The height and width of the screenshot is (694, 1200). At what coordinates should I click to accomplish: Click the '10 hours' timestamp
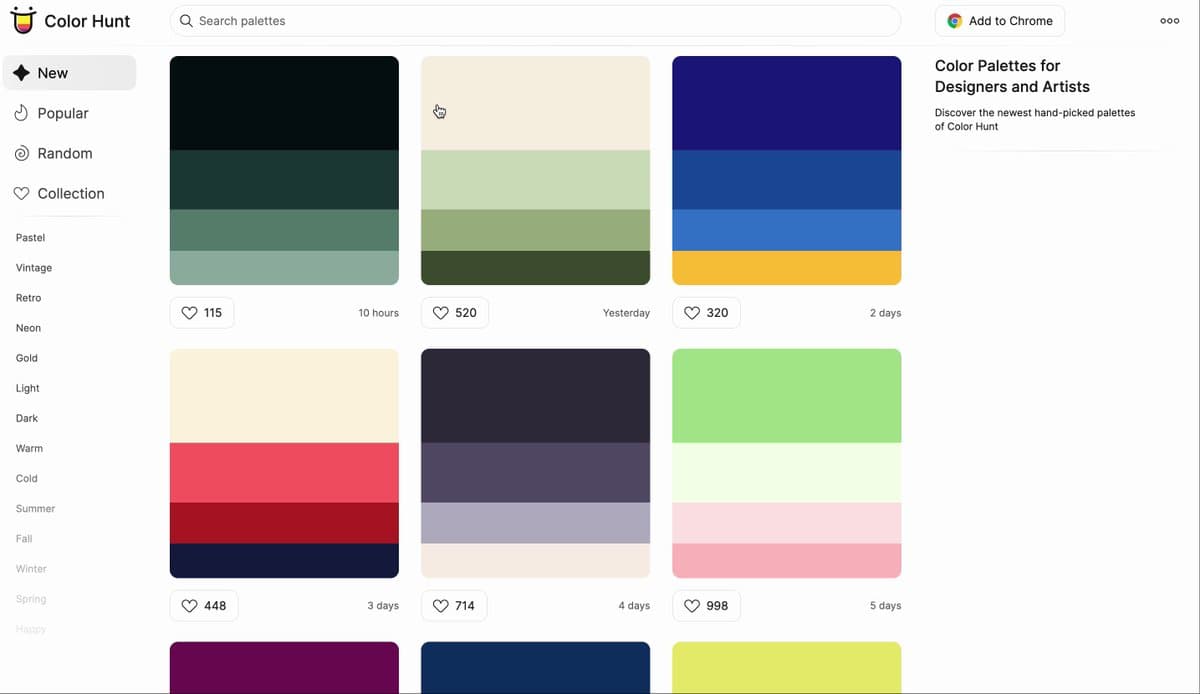point(378,313)
